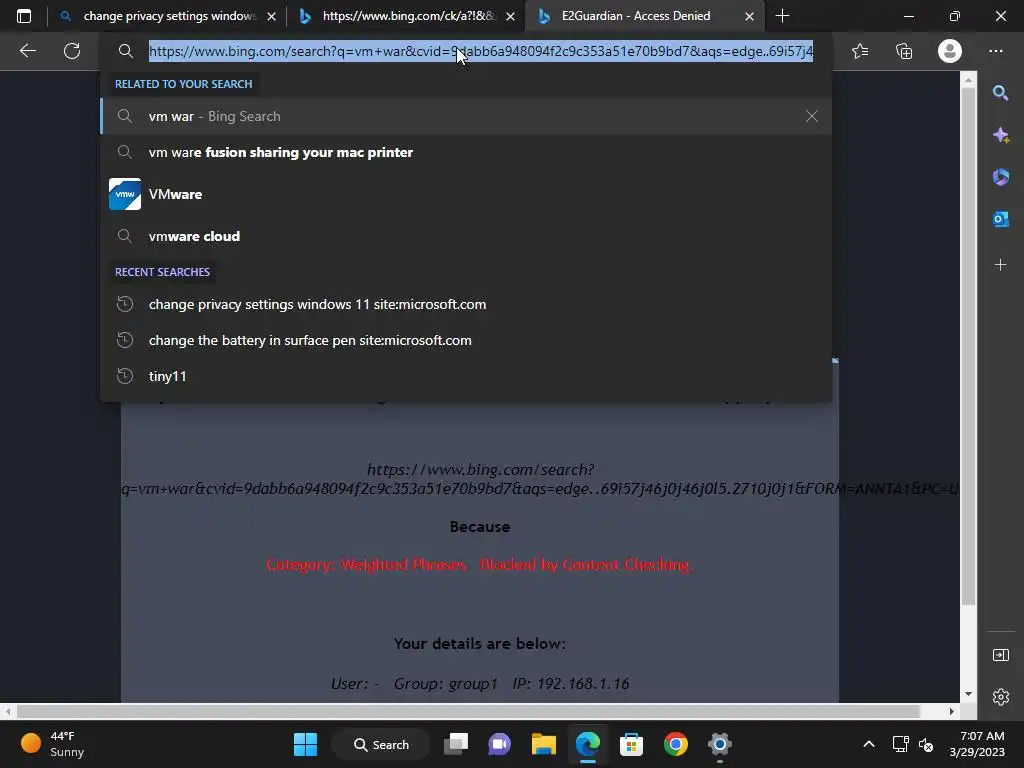Open VMware suggestion with logo
This screenshot has height=768, width=1024.
coord(466,194)
